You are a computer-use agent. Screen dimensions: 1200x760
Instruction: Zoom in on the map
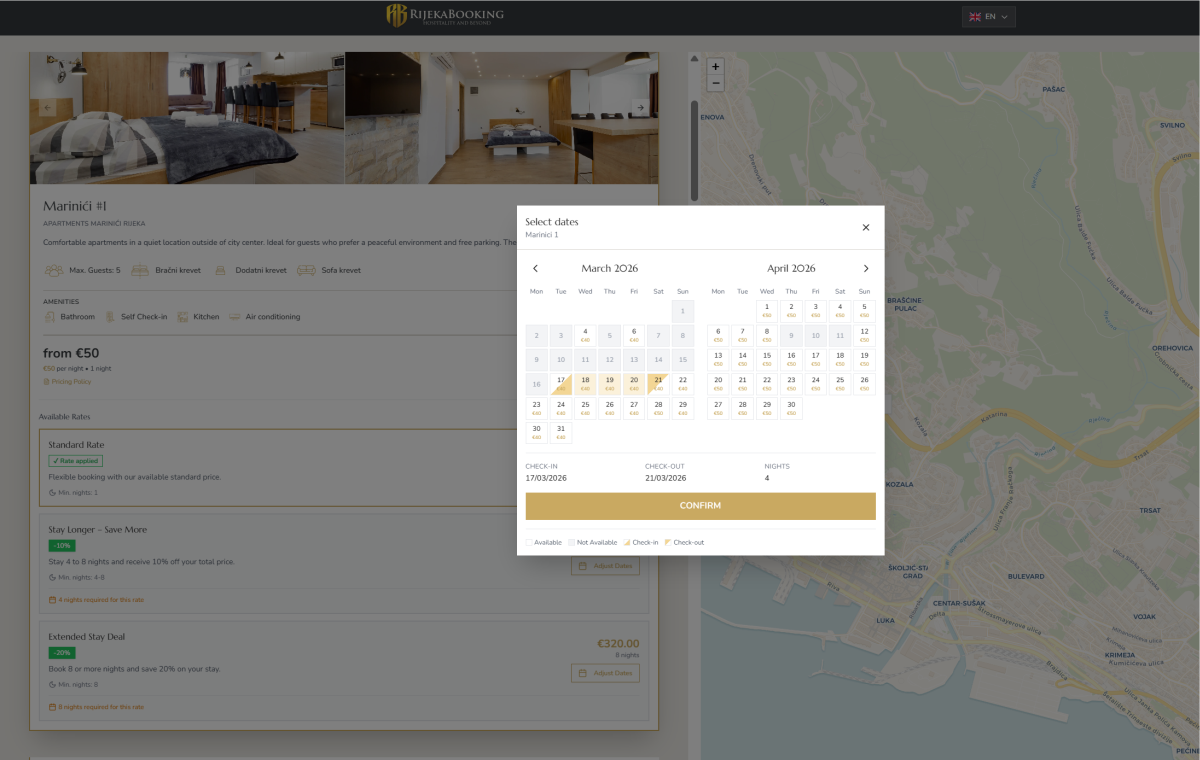coord(715,67)
